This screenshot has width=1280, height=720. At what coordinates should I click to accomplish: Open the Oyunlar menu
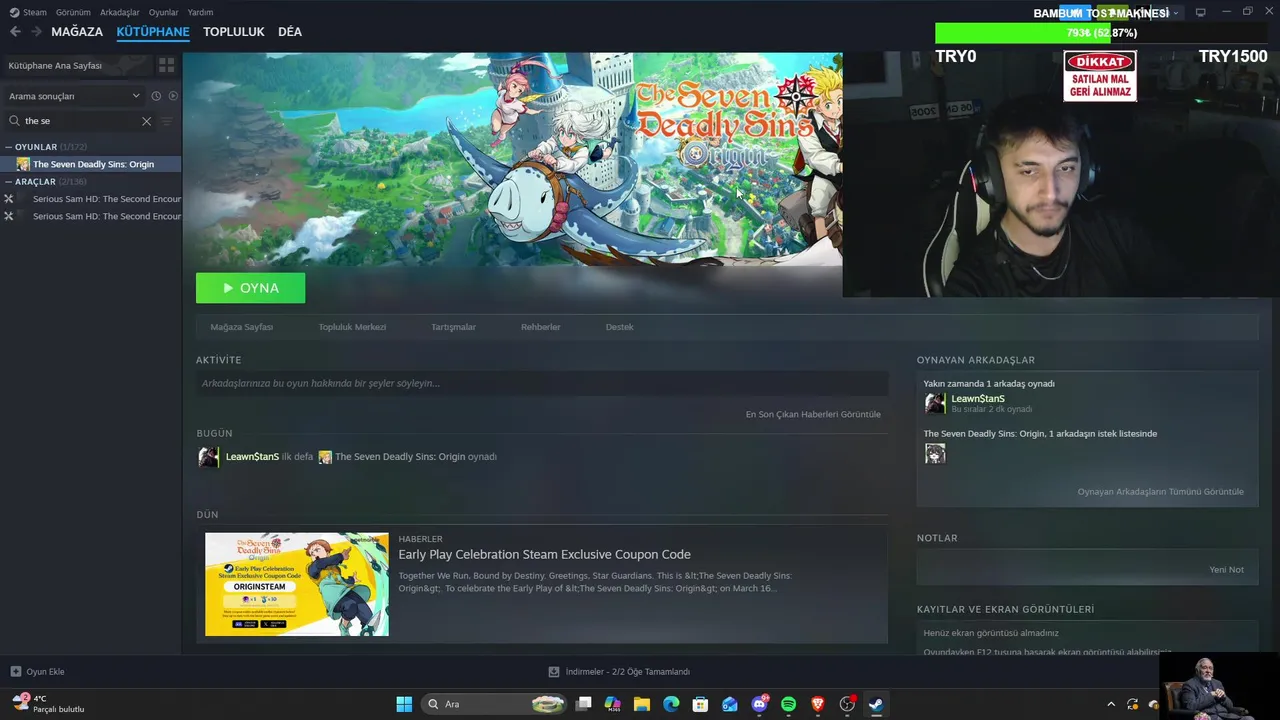163,12
